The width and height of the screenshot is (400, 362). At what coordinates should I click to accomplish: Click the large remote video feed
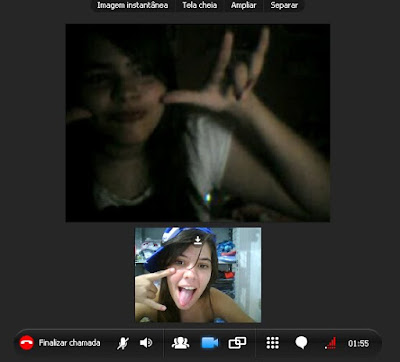[x=198, y=123]
